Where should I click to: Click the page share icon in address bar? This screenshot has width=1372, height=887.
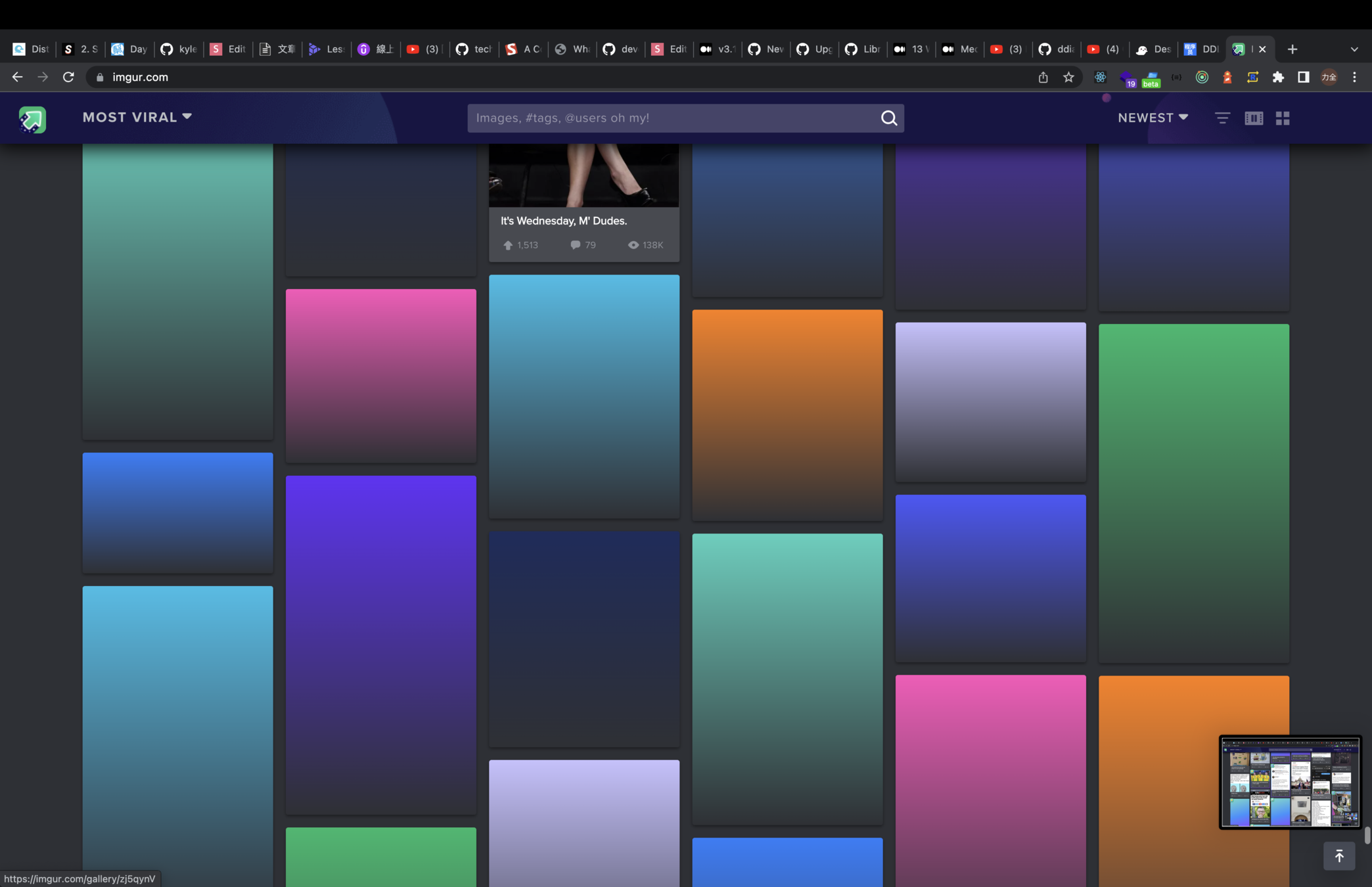[x=1043, y=78]
